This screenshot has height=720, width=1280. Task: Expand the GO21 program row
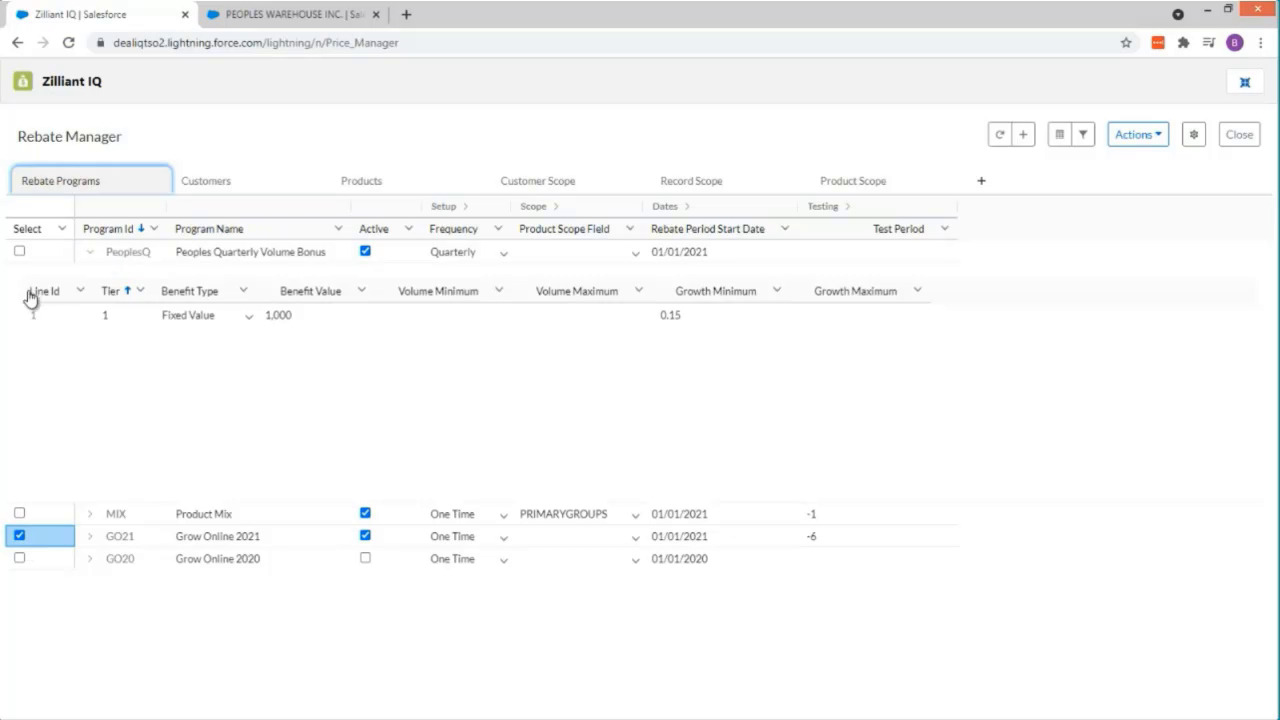[x=90, y=537]
